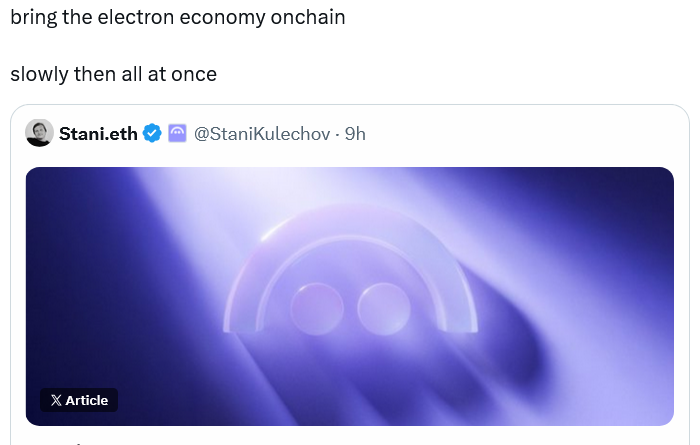The width and height of the screenshot is (700, 445).
Task: Click the purple ghost affiliate badge
Action: coord(177,133)
